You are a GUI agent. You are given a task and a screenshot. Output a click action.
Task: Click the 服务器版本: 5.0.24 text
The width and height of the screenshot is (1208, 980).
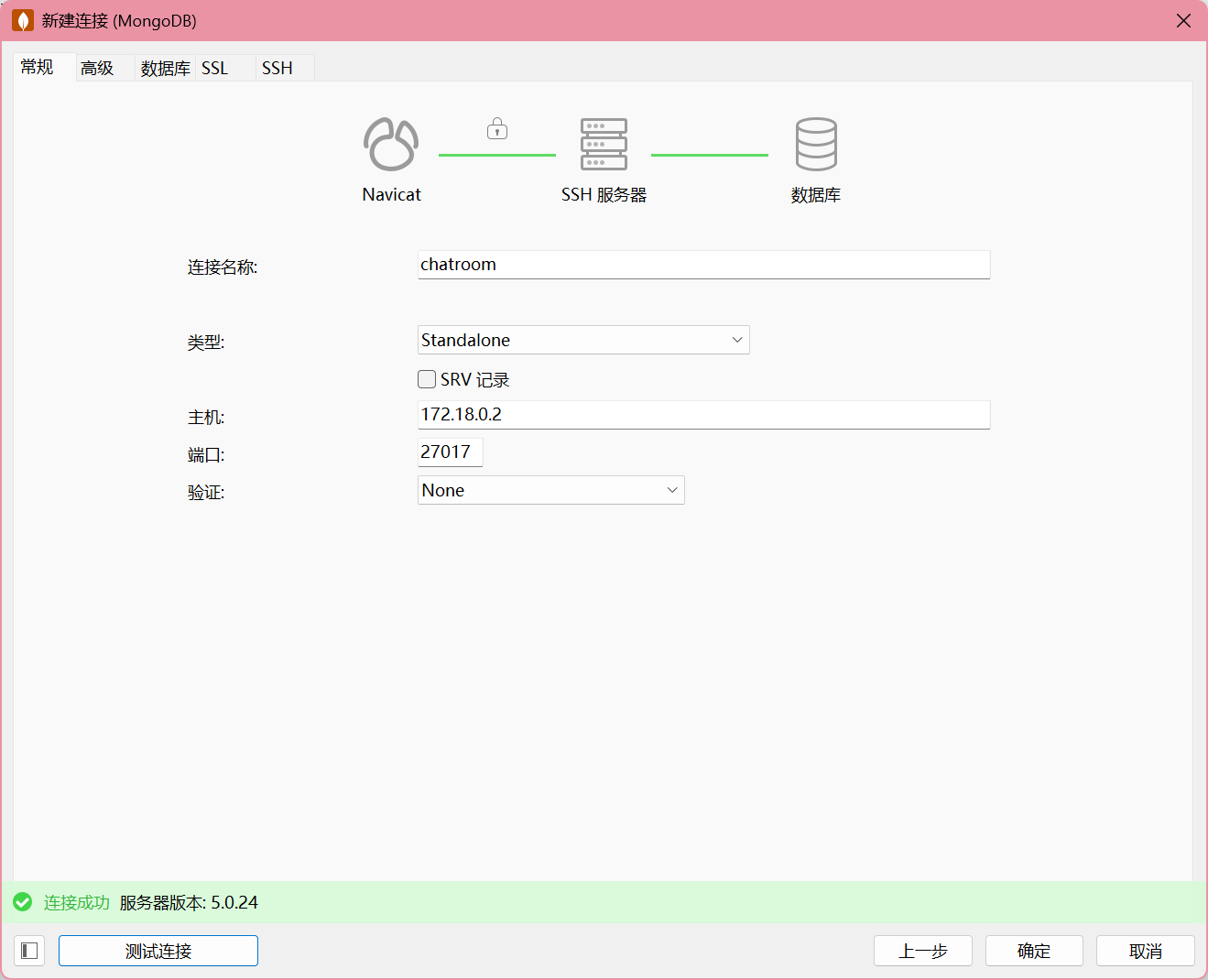coord(189,902)
